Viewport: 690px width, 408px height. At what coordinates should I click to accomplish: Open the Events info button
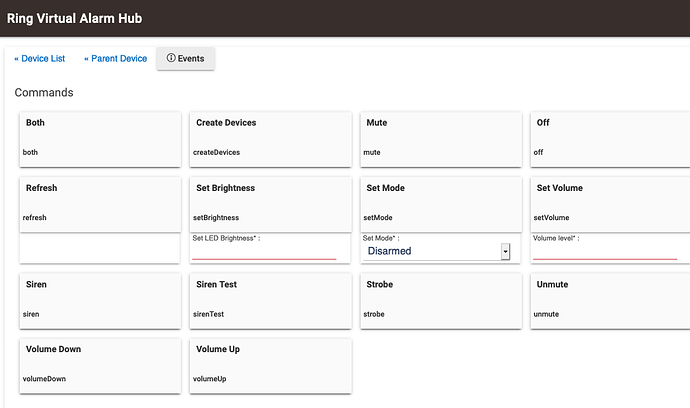(185, 59)
